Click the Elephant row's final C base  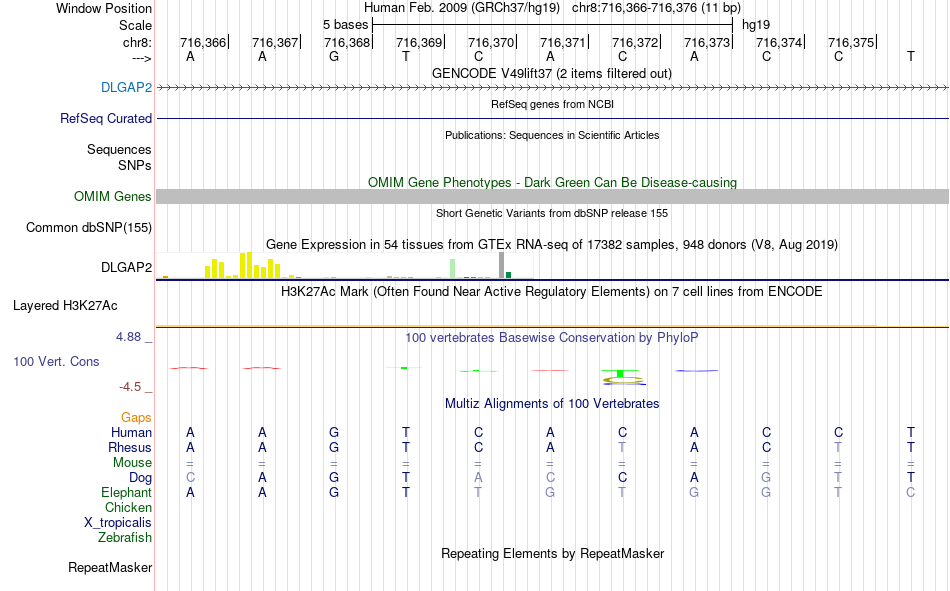911,492
